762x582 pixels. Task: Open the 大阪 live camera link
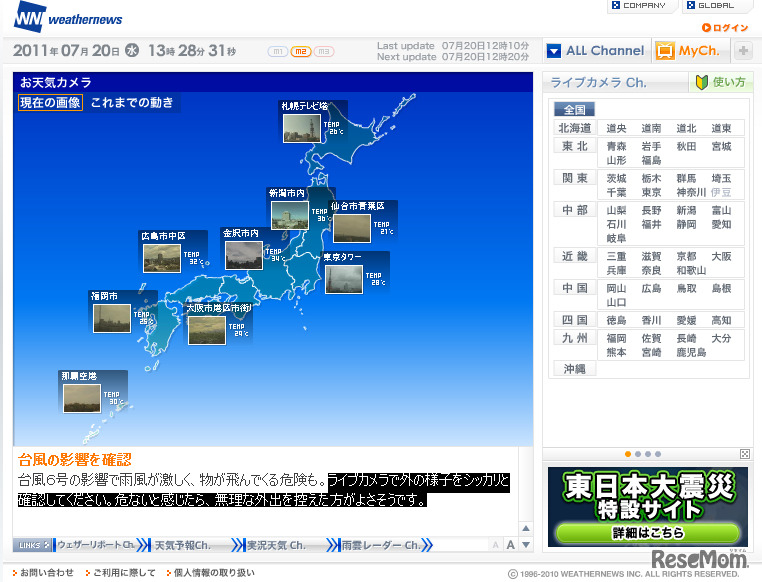tap(721, 256)
